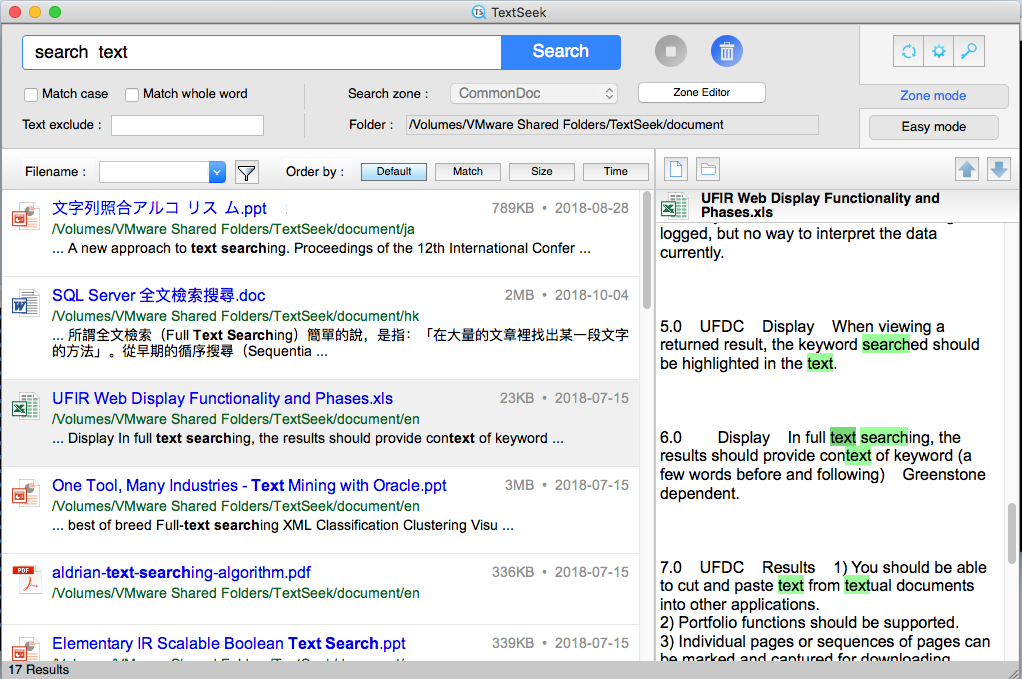This screenshot has width=1022, height=679.
Task: Click the filename filter funnel icon
Action: (246, 172)
